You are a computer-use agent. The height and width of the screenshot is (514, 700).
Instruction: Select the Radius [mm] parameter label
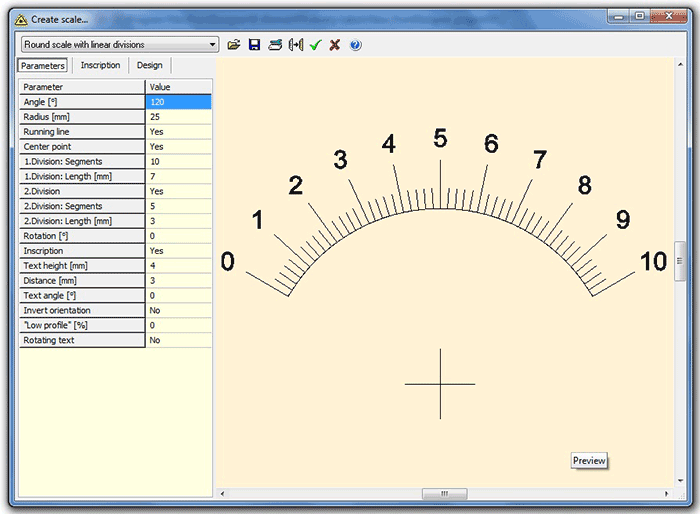(82, 117)
